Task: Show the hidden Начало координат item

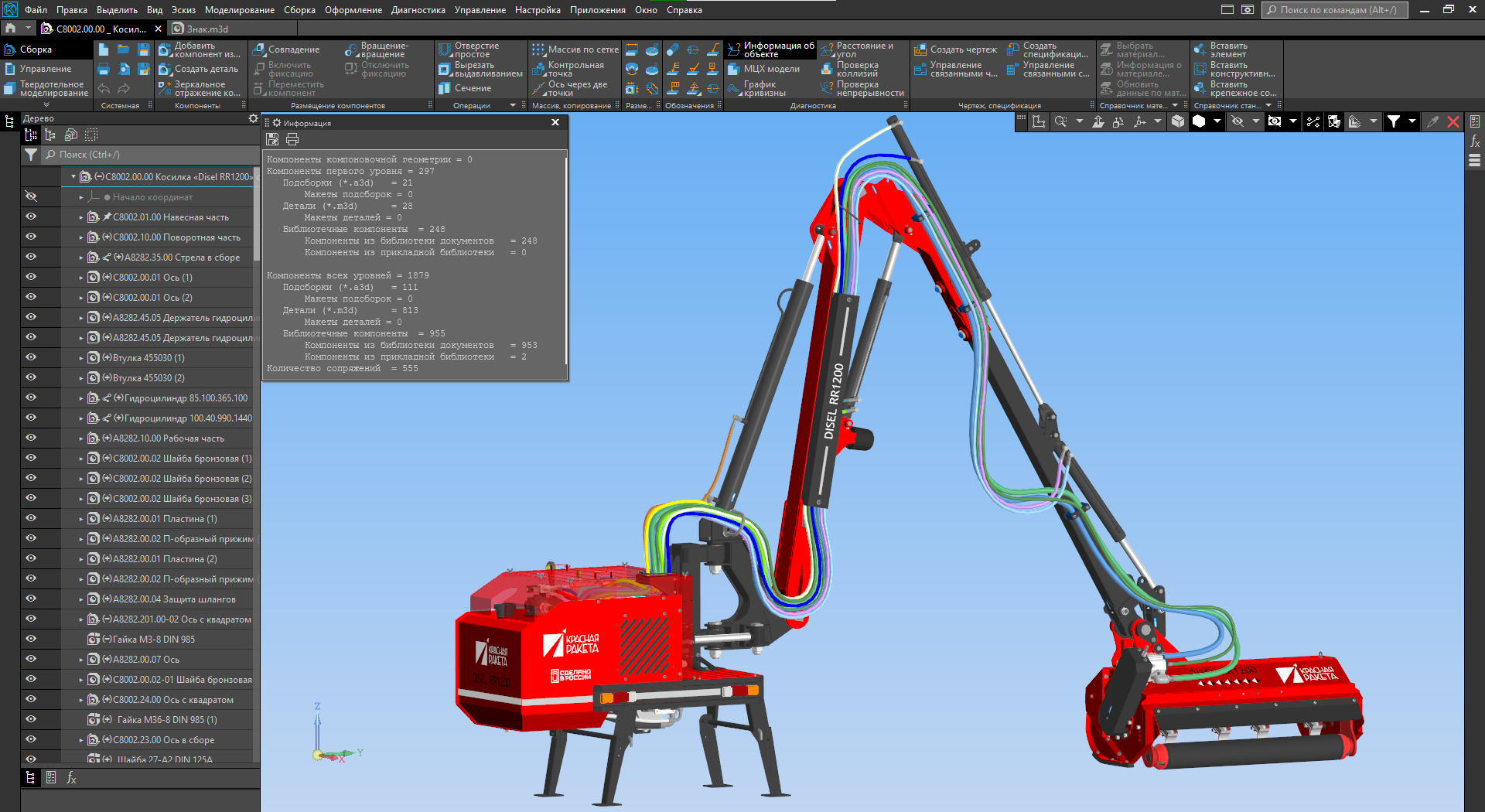Action: click(x=31, y=196)
